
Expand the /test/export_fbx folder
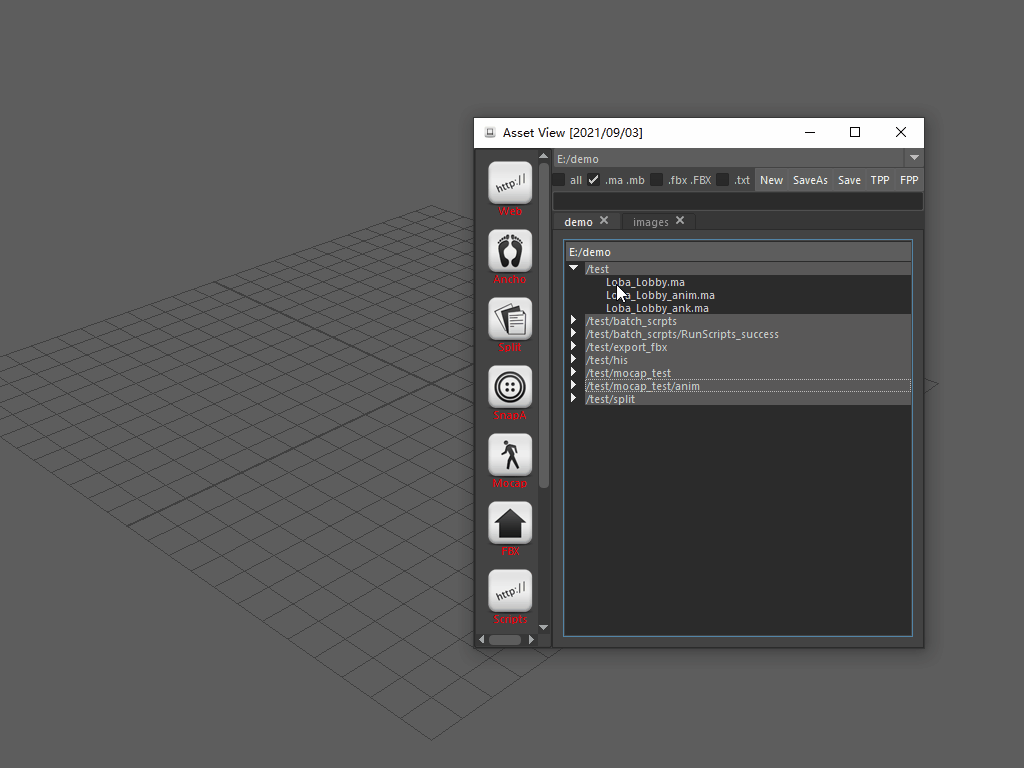click(x=574, y=347)
